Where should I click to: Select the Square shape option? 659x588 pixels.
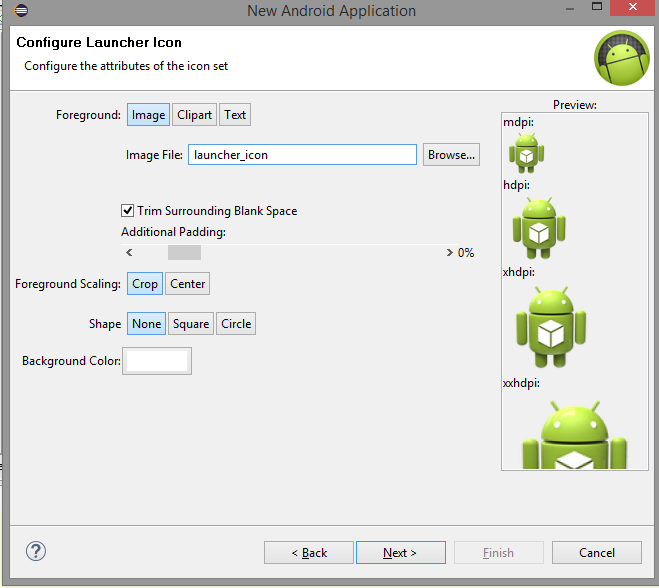[x=191, y=324]
